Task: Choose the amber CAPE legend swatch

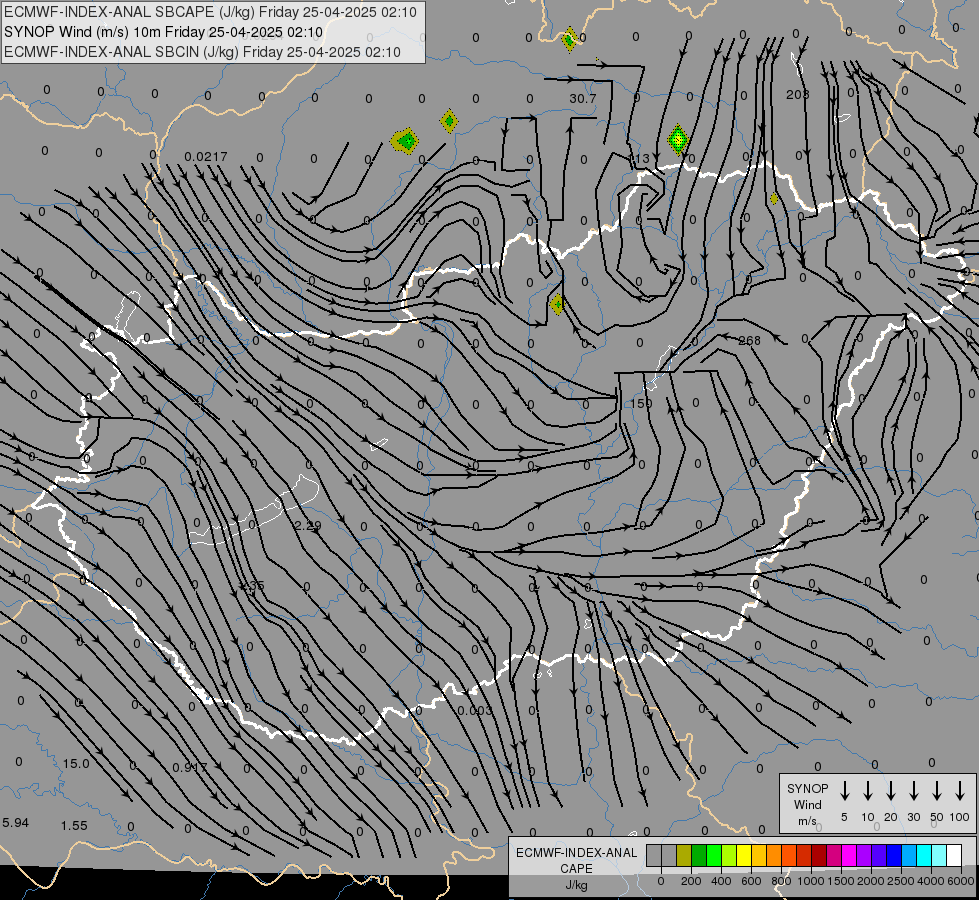Action: 759,855
